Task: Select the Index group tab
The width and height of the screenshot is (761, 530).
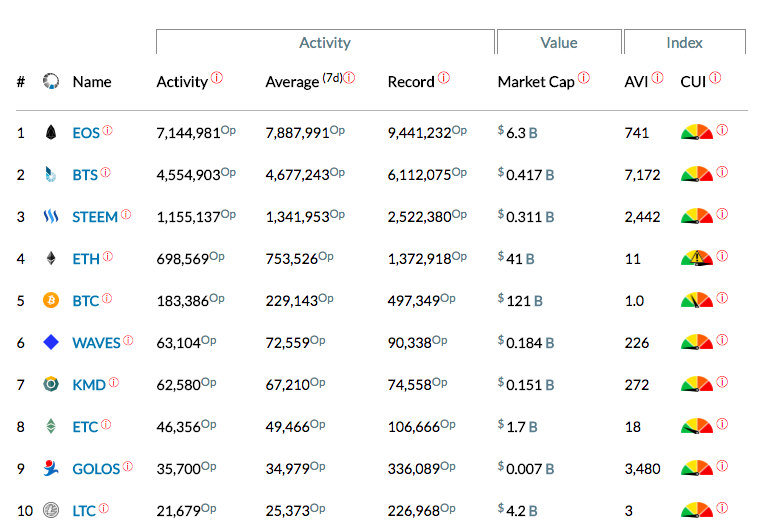Action: coord(684,43)
